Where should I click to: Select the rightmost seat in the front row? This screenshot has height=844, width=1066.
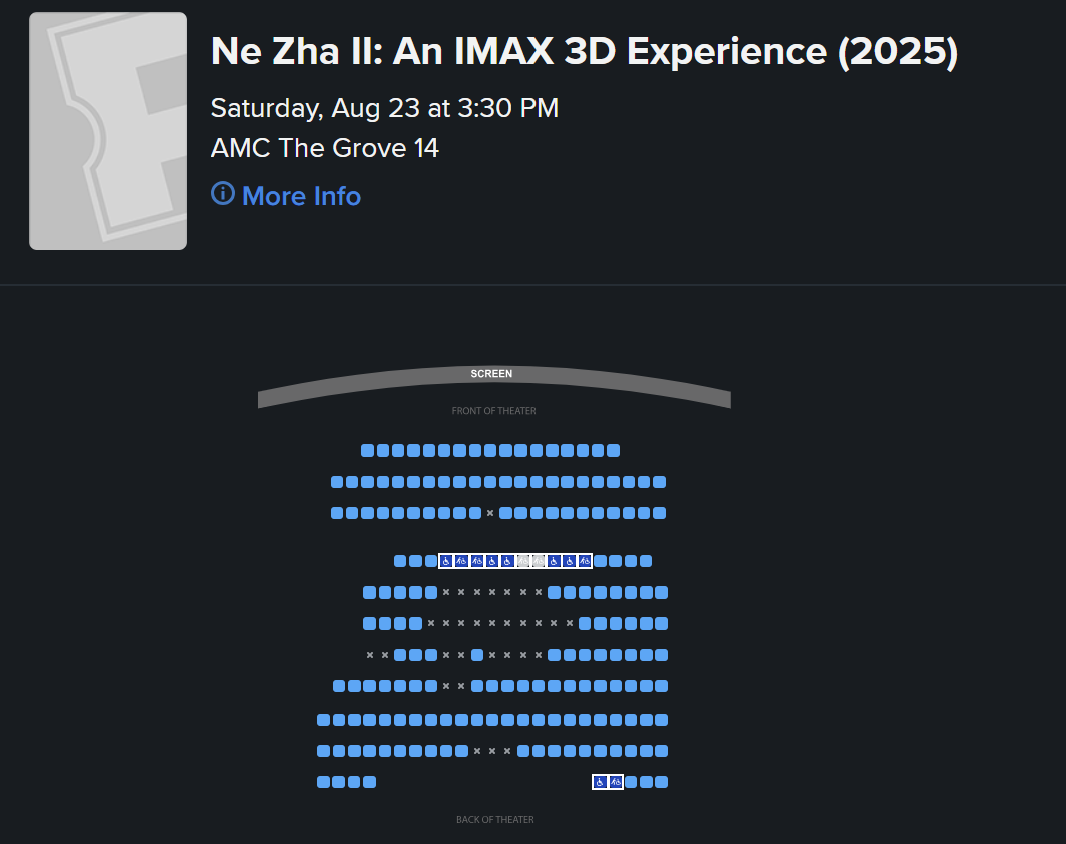[613, 450]
